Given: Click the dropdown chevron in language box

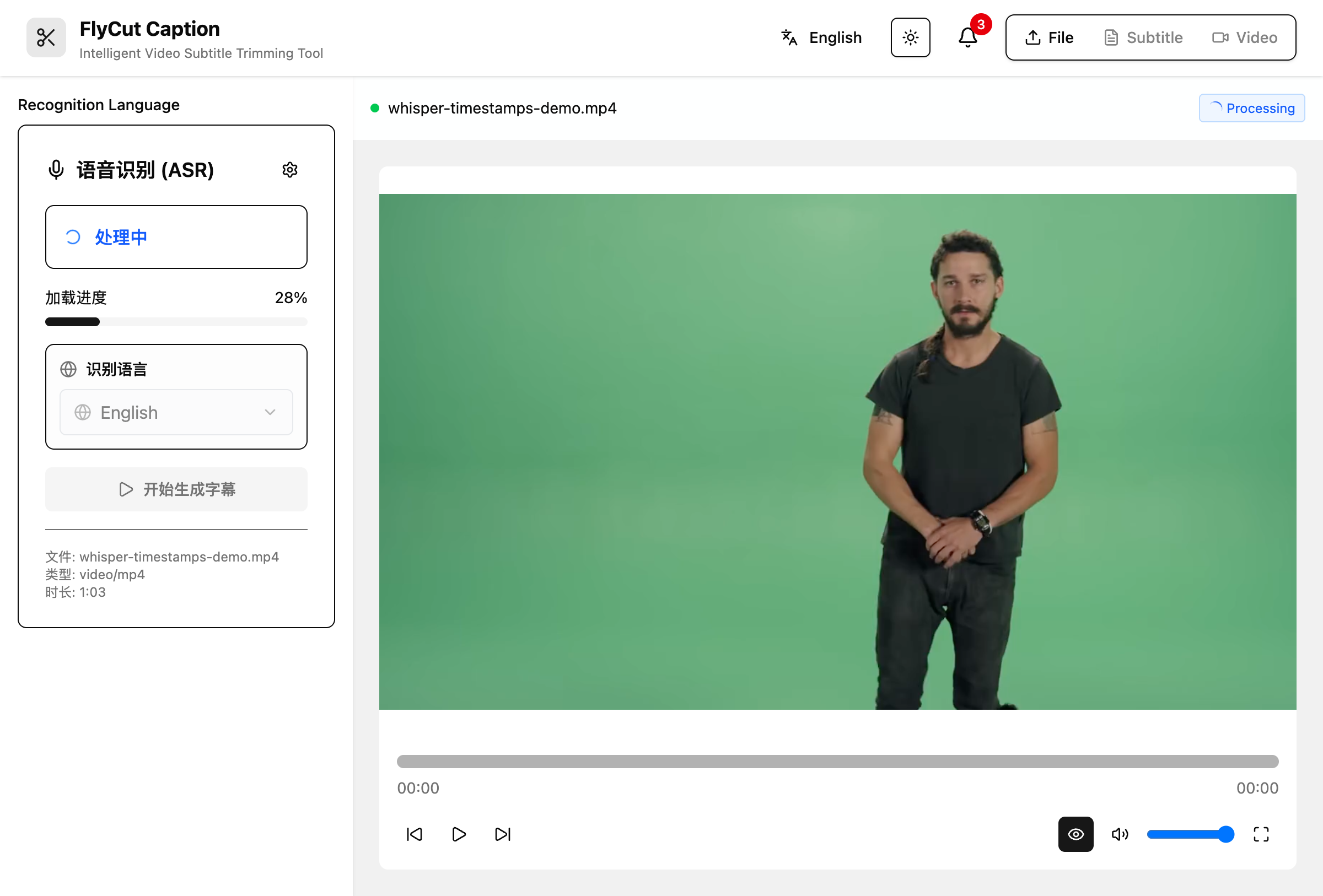Looking at the screenshot, I should [x=270, y=412].
